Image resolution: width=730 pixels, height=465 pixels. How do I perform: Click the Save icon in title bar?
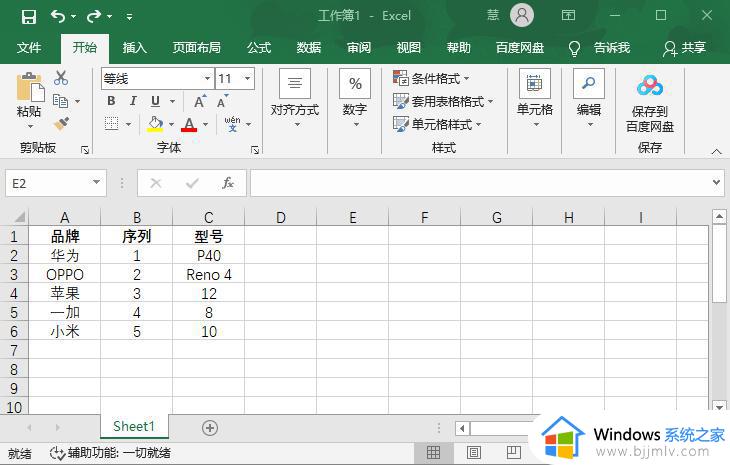tap(29, 17)
